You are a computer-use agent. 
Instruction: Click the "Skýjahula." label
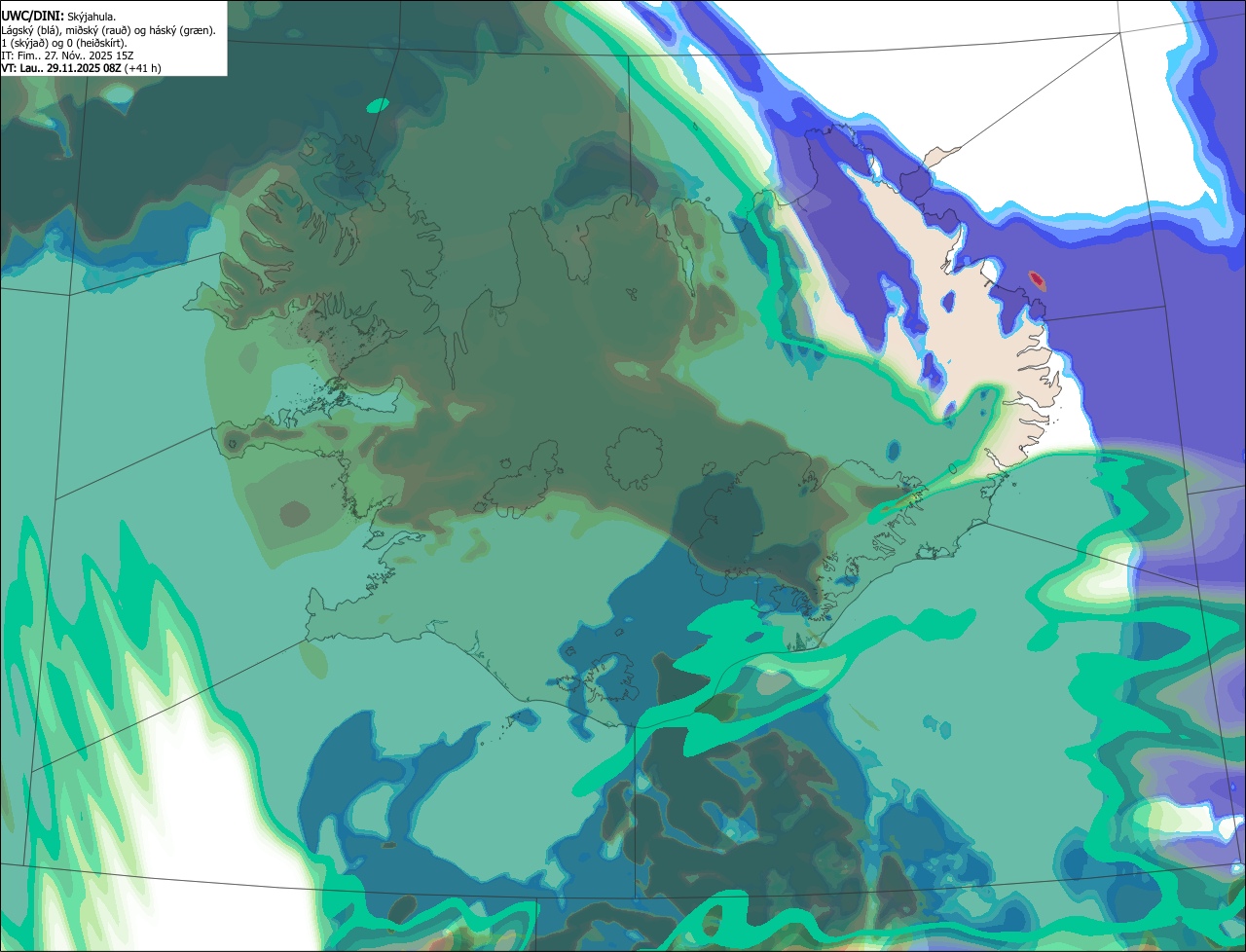(92, 17)
